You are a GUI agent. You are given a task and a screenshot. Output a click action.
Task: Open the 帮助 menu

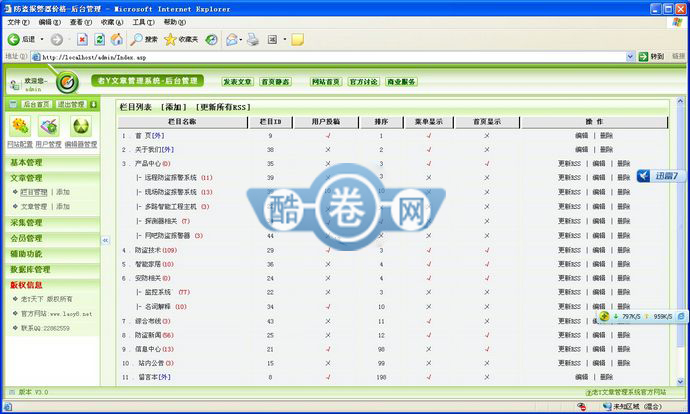pyautogui.click(x=175, y=22)
